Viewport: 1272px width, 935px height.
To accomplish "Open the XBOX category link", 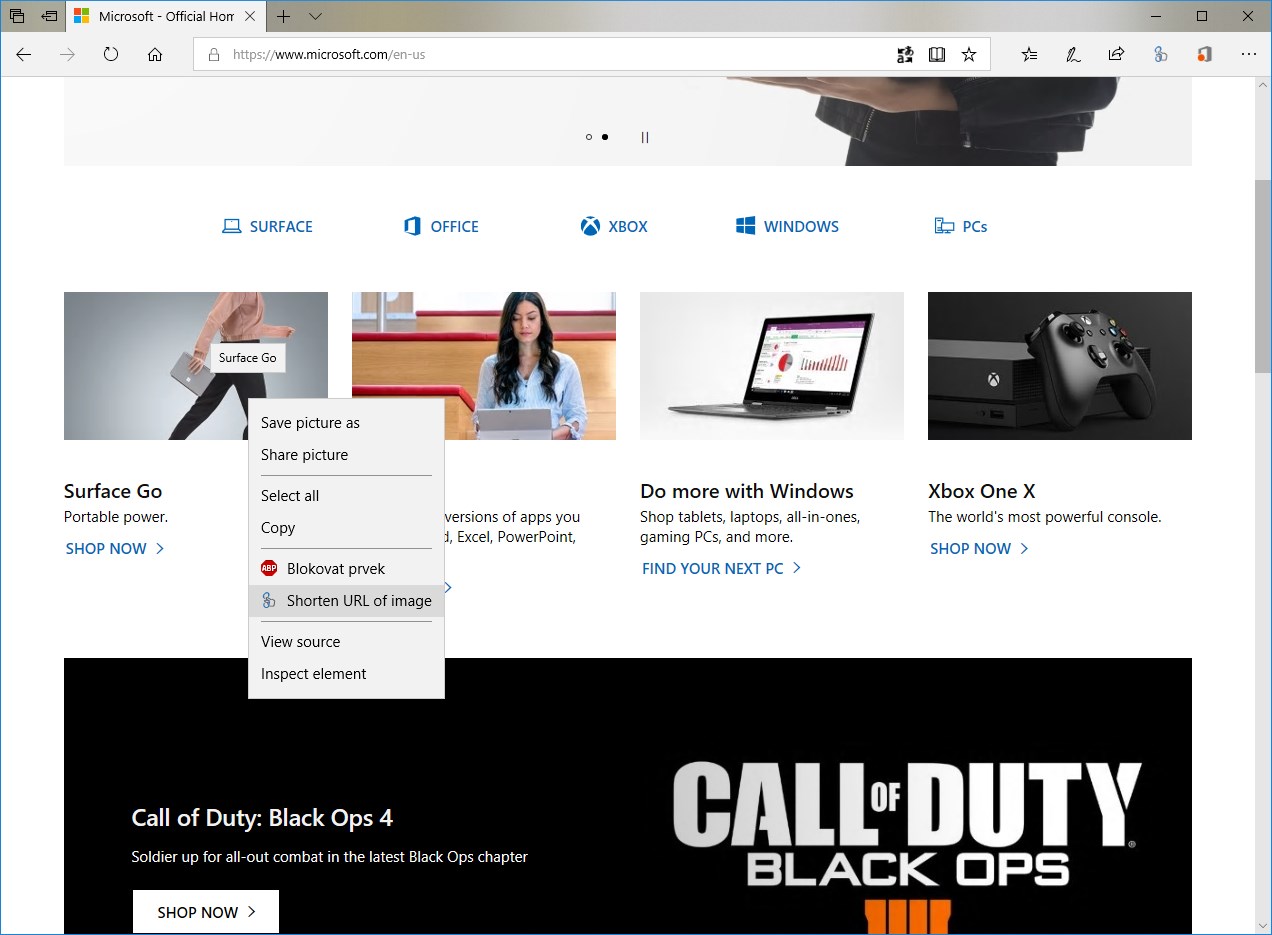I will pos(614,226).
